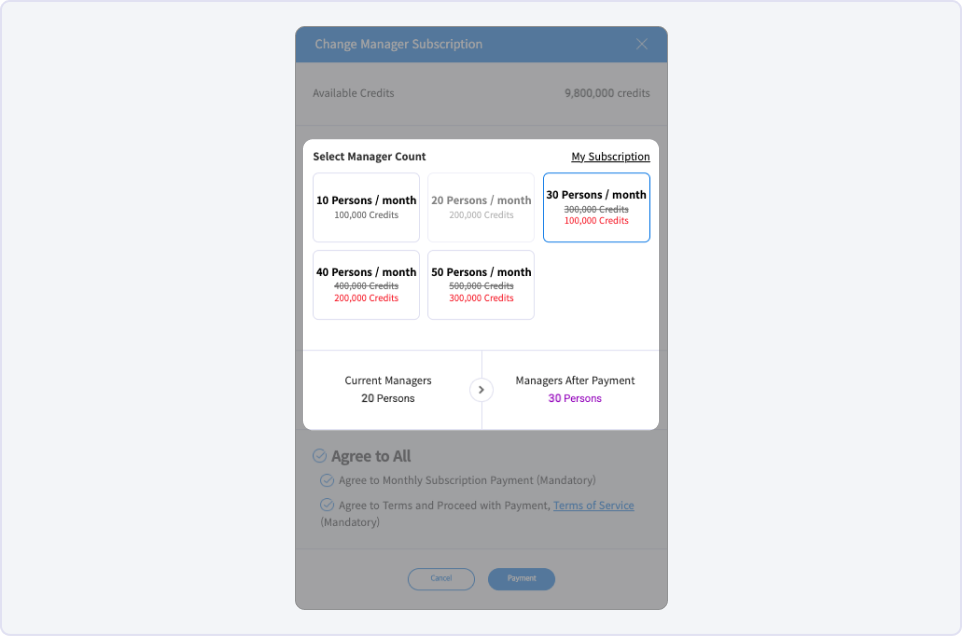
Task: Click the Available Credits label
Action: 353,93
